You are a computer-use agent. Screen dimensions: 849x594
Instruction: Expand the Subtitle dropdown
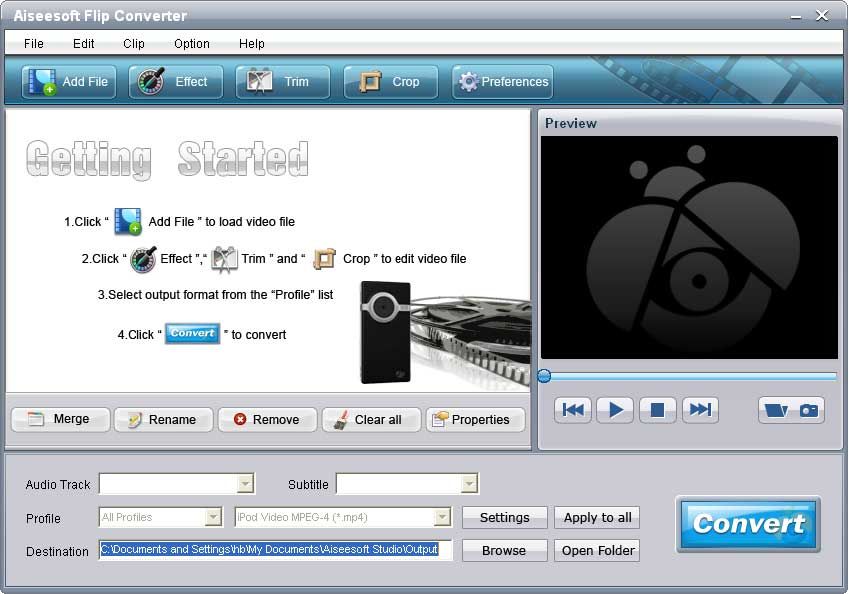[x=469, y=484]
